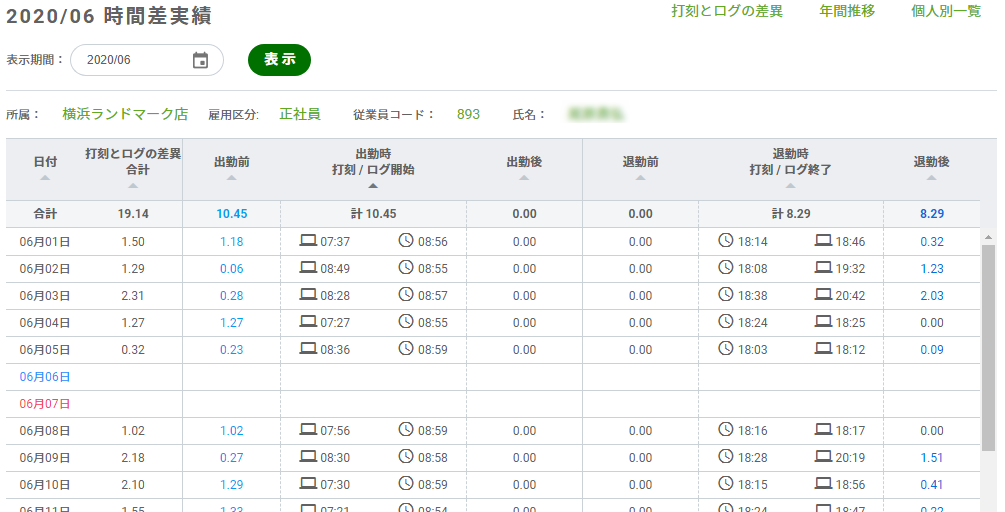Open employee code 893 link
1005x512 pixels.
pyautogui.click(x=469, y=114)
